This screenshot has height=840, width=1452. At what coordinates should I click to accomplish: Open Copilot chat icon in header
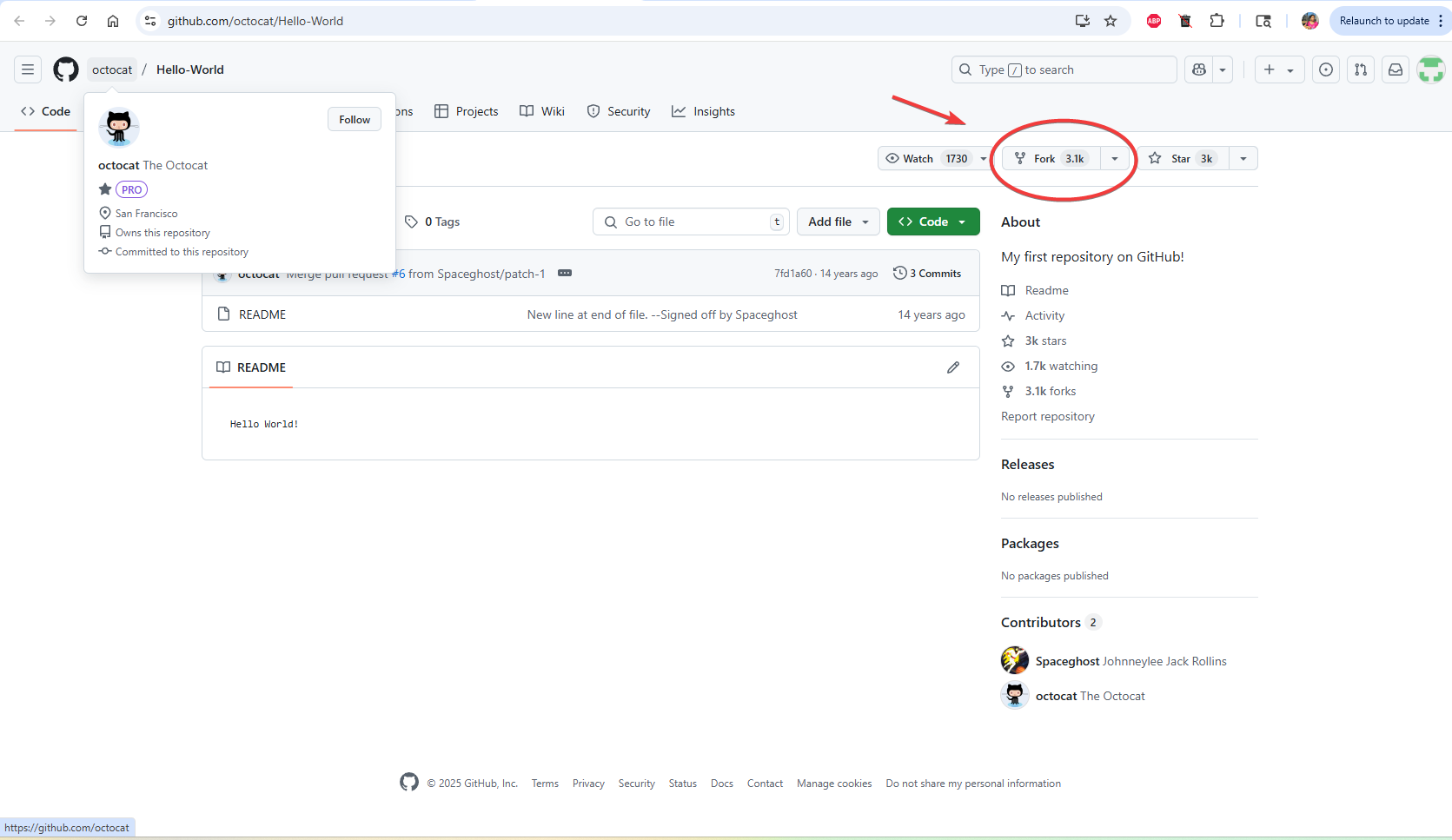click(1199, 69)
